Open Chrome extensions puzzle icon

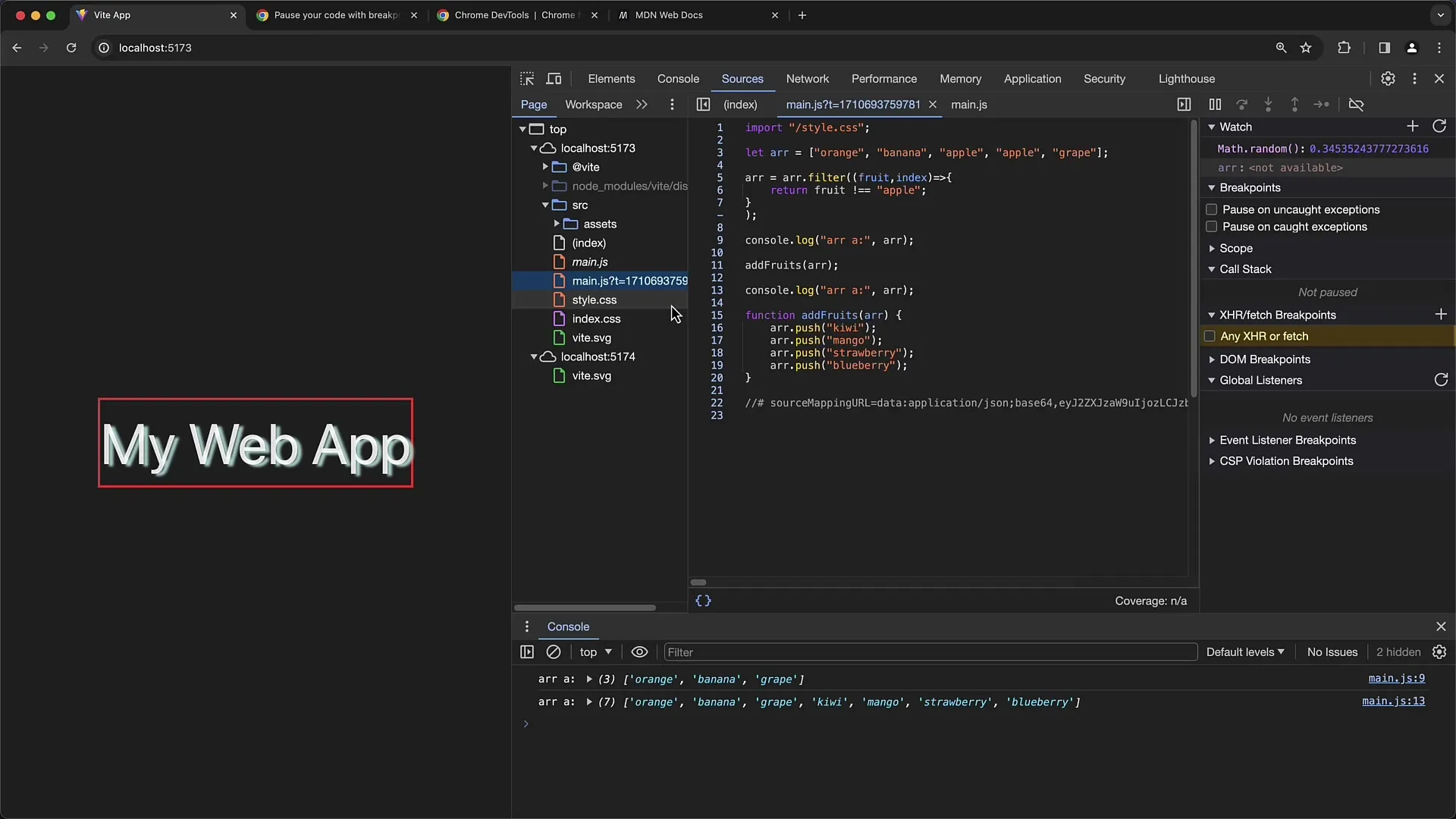[1344, 48]
